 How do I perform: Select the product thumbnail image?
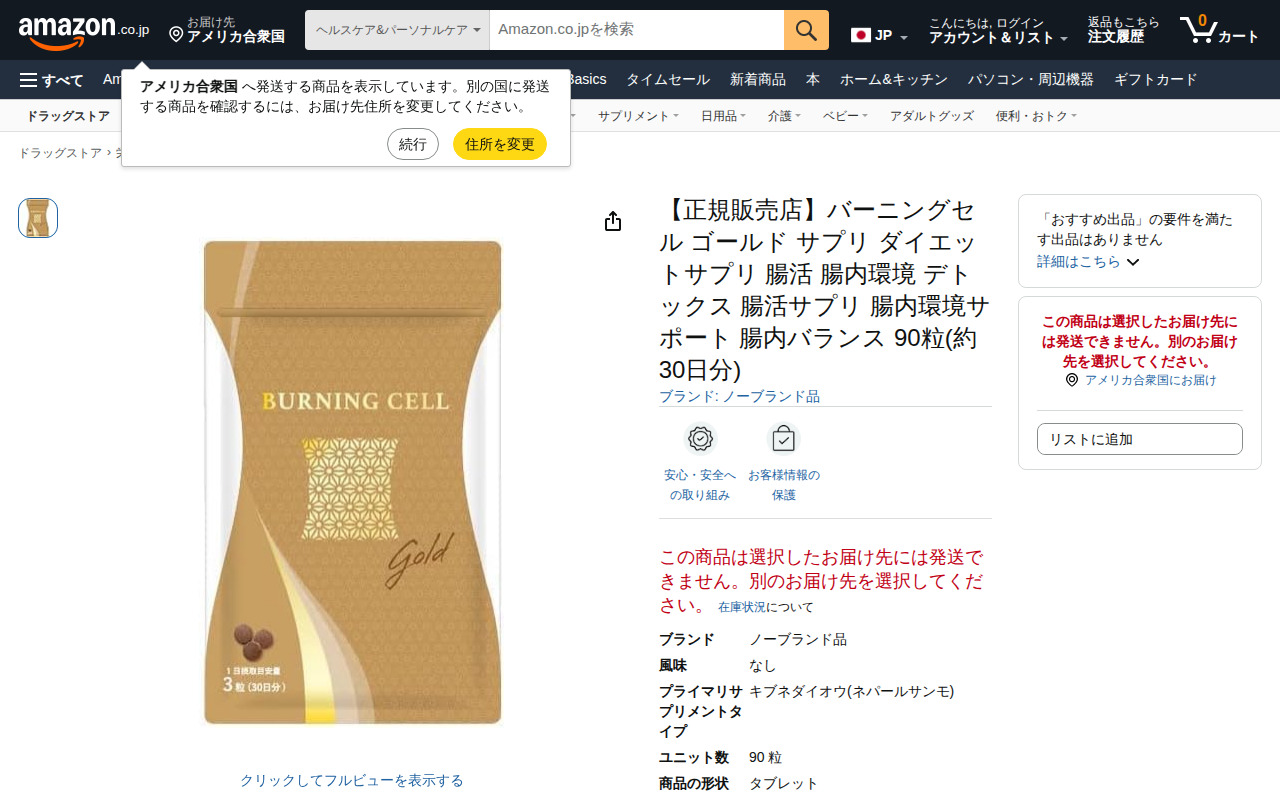tap(38, 218)
